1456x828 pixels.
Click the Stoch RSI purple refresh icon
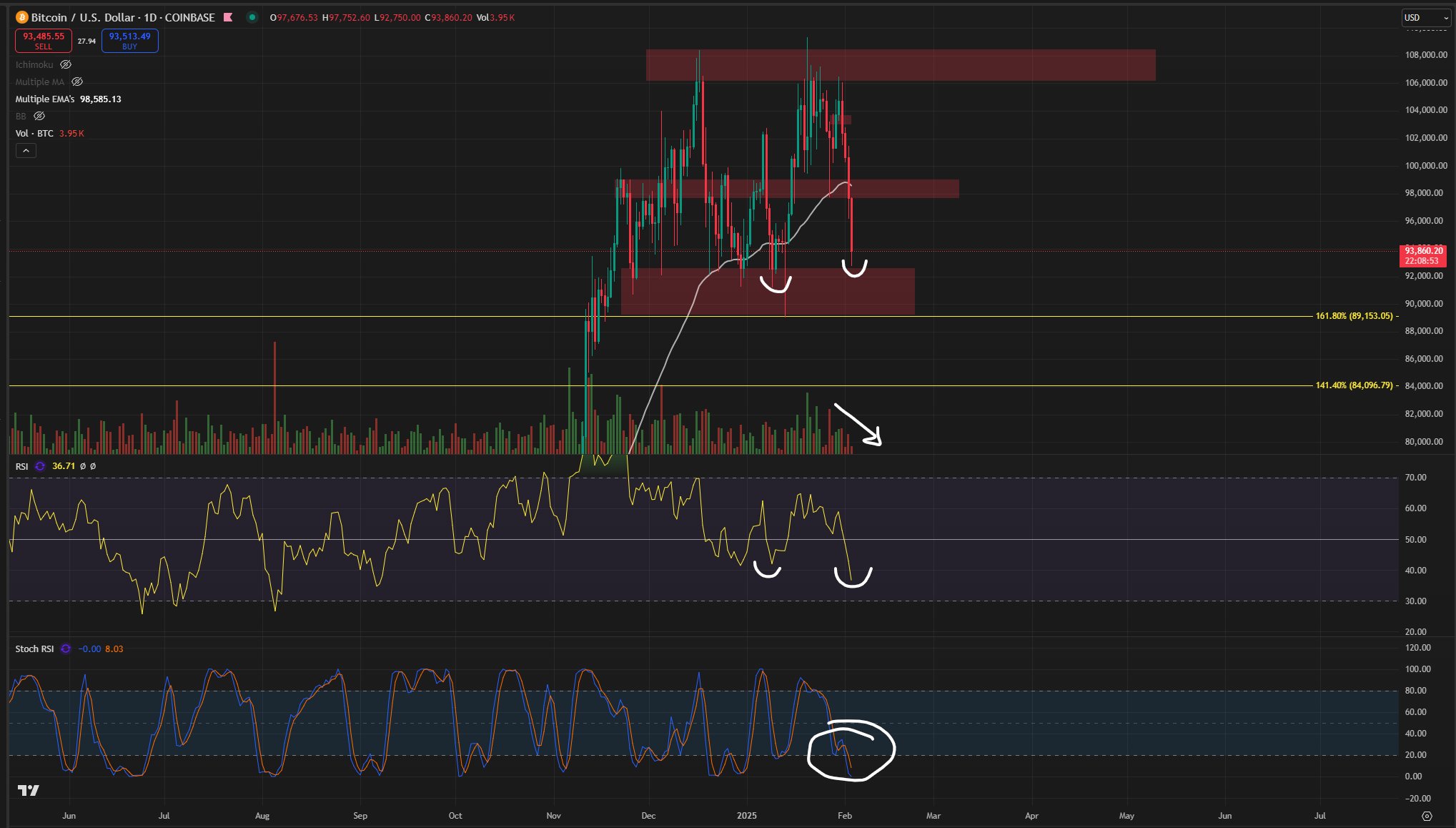pos(66,649)
